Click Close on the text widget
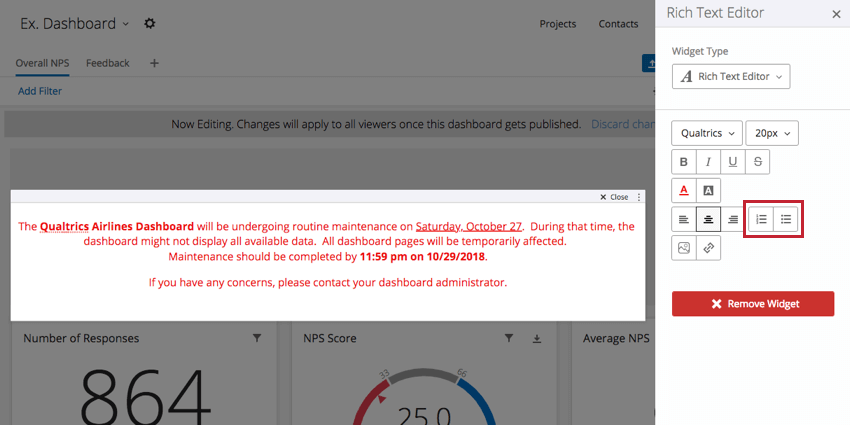The height and width of the screenshot is (425, 850). [x=614, y=197]
